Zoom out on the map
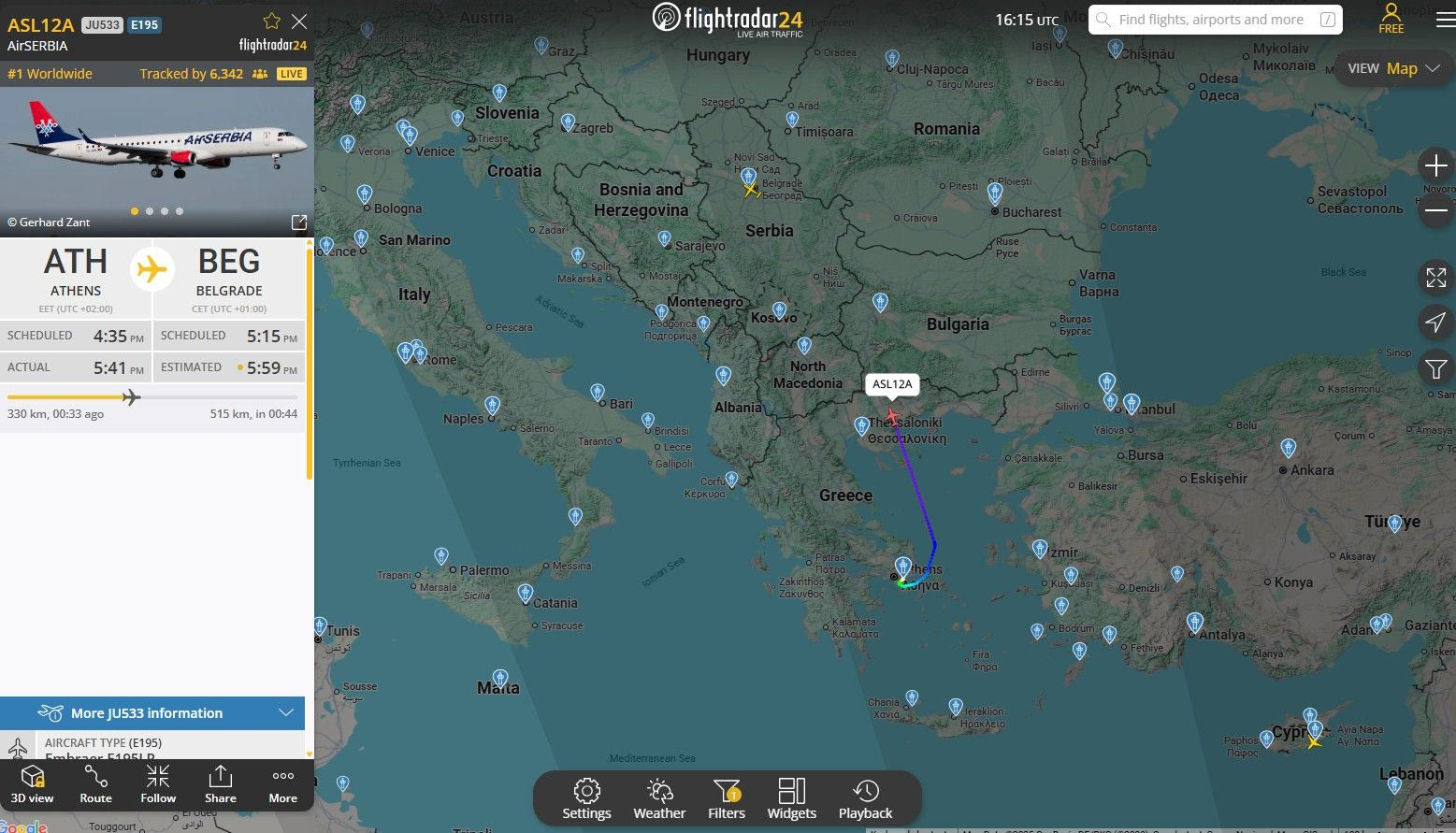The height and width of the screenshot is (833, 1456). [x=1435, y=210]
